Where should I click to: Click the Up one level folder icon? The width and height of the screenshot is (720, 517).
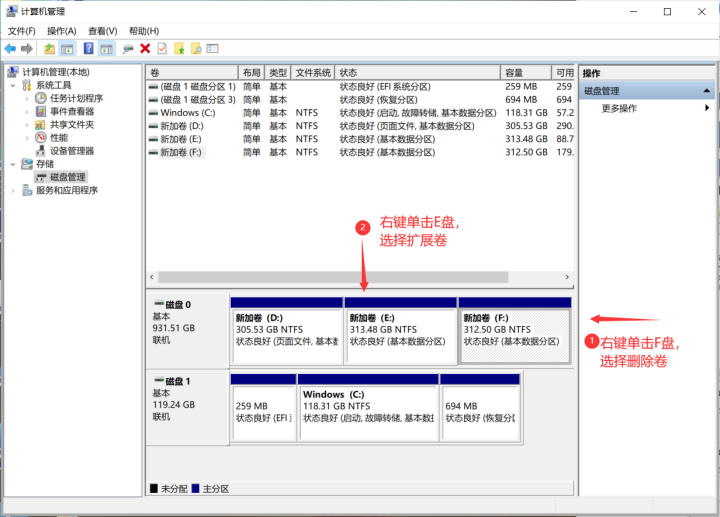tap(49, 48)
